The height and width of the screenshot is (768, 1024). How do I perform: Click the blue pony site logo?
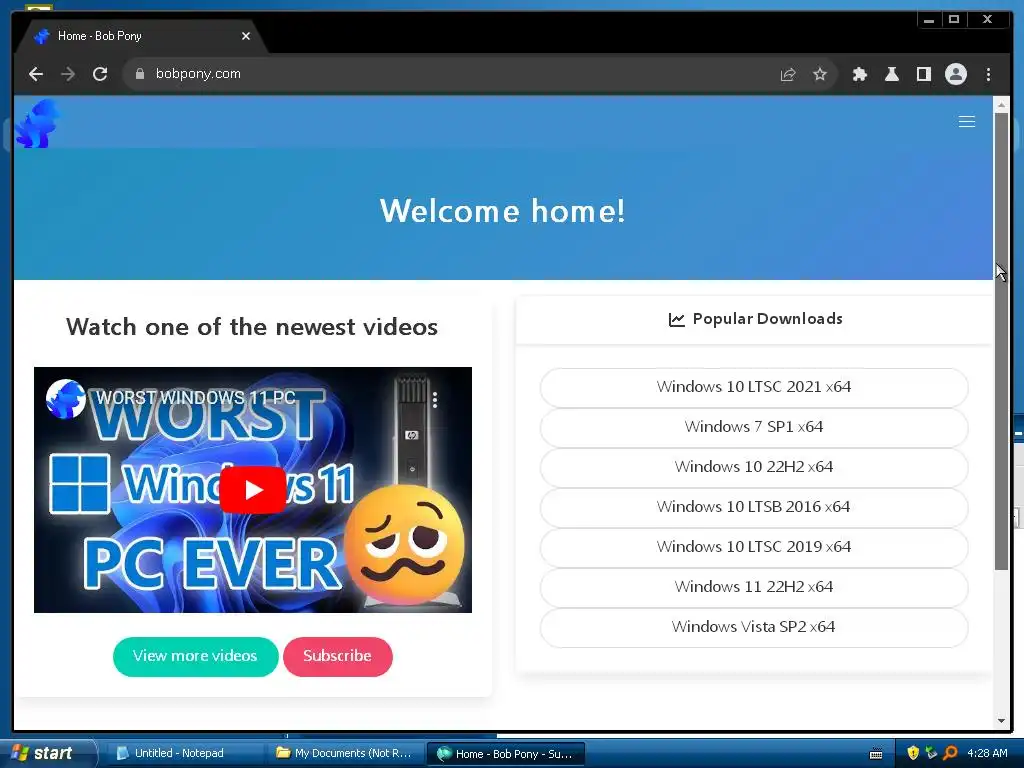click(x=37, y=123)
